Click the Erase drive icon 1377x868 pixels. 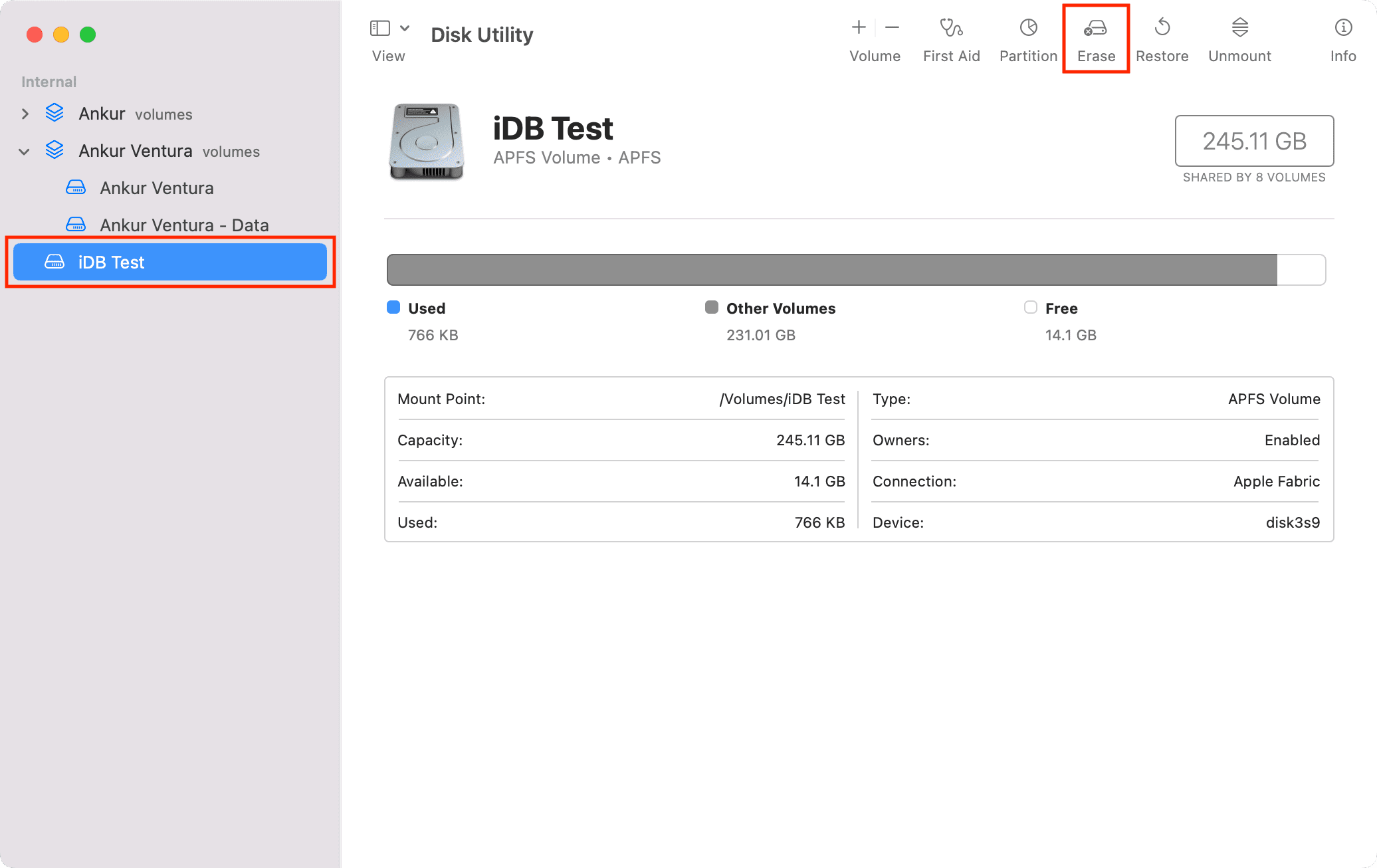(1095, 28)
